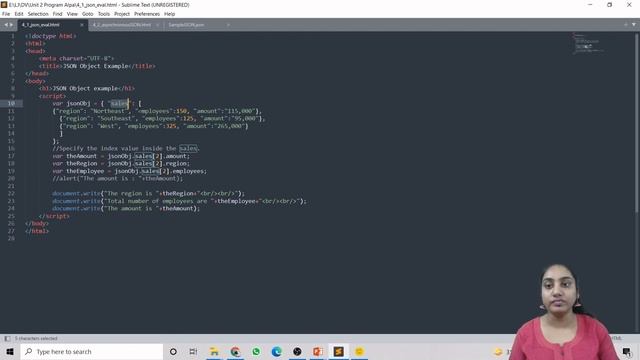The image size is (640, 360).
Task: Switch to the SampleJSON.json tab
Action: (x=186, y=25)
